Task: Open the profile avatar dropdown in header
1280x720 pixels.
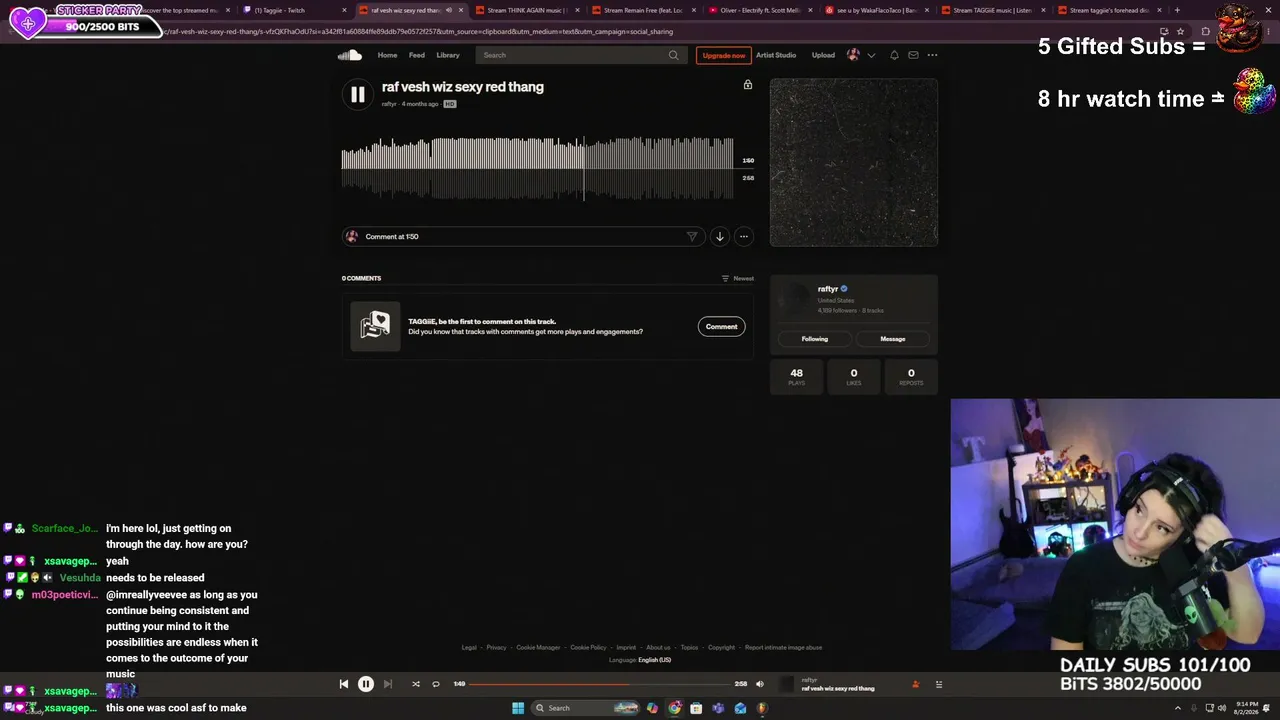Action: coord(861,55)
